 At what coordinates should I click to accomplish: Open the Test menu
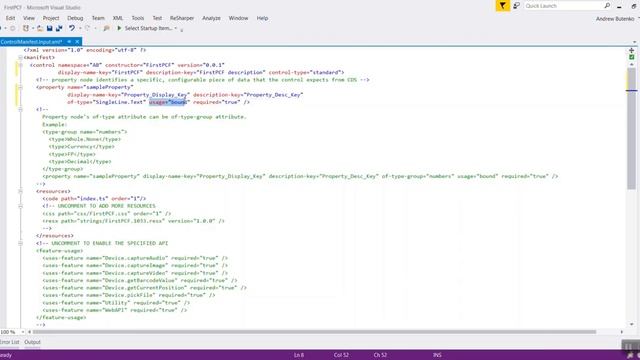[157, 18]
